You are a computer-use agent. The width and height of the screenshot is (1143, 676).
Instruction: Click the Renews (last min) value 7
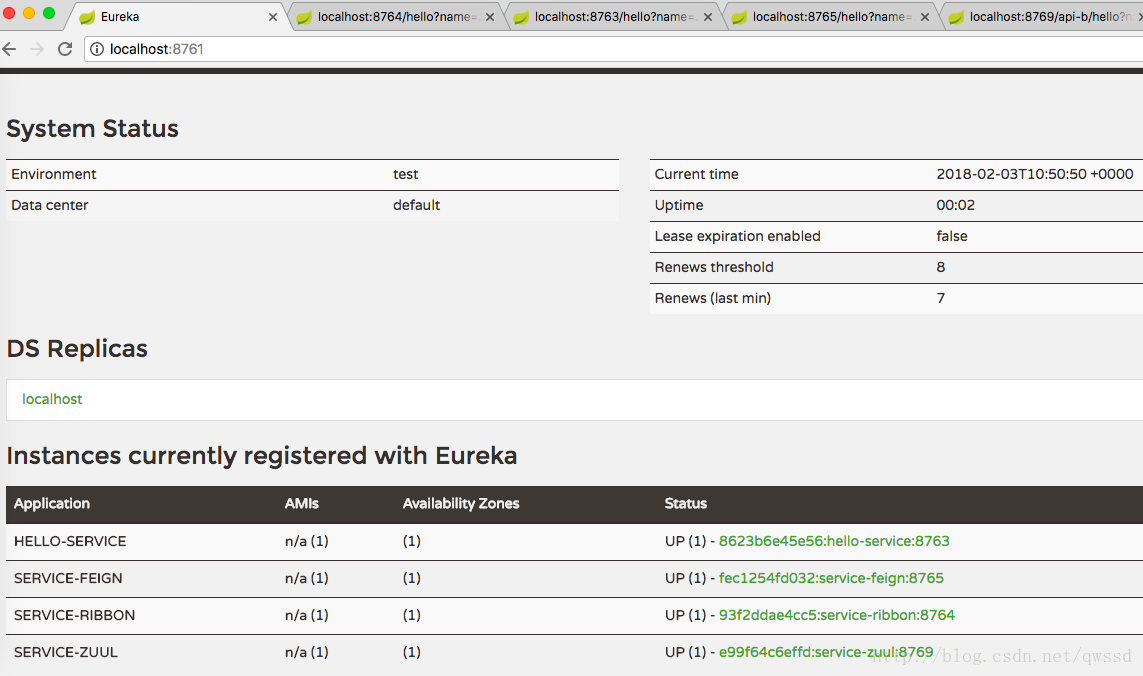(x=940, y=298)
